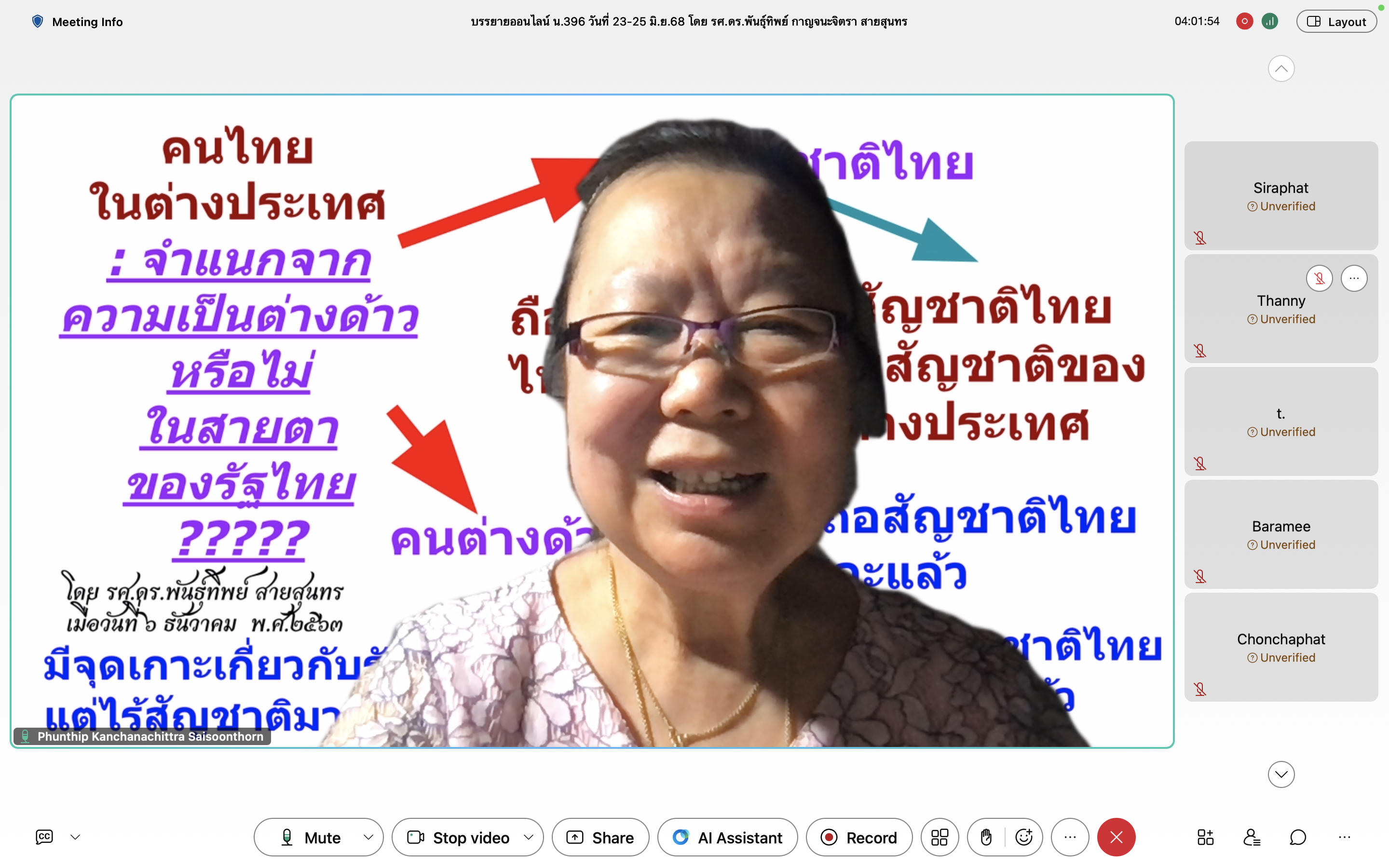Click the mute button on Thanny's tile
The height and width of the screenshot is (868, 1389).
1320,278
